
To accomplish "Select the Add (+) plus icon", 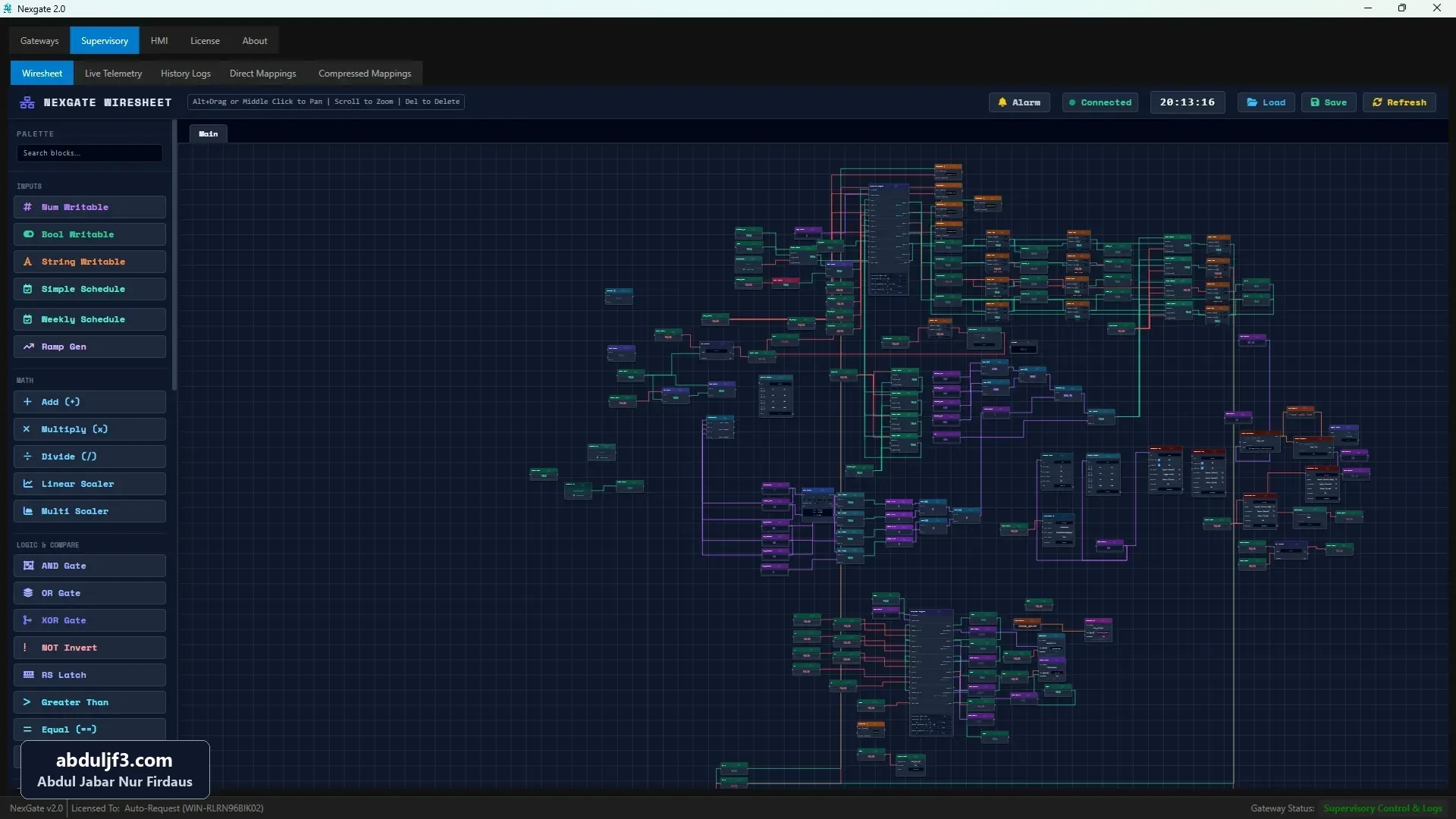I will pyautogui.click(x=27, y=402).
